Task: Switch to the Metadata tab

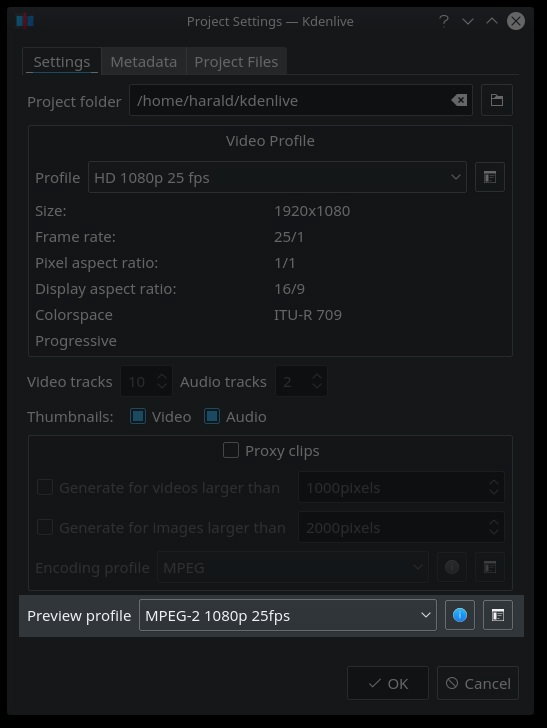Action: 143,61
